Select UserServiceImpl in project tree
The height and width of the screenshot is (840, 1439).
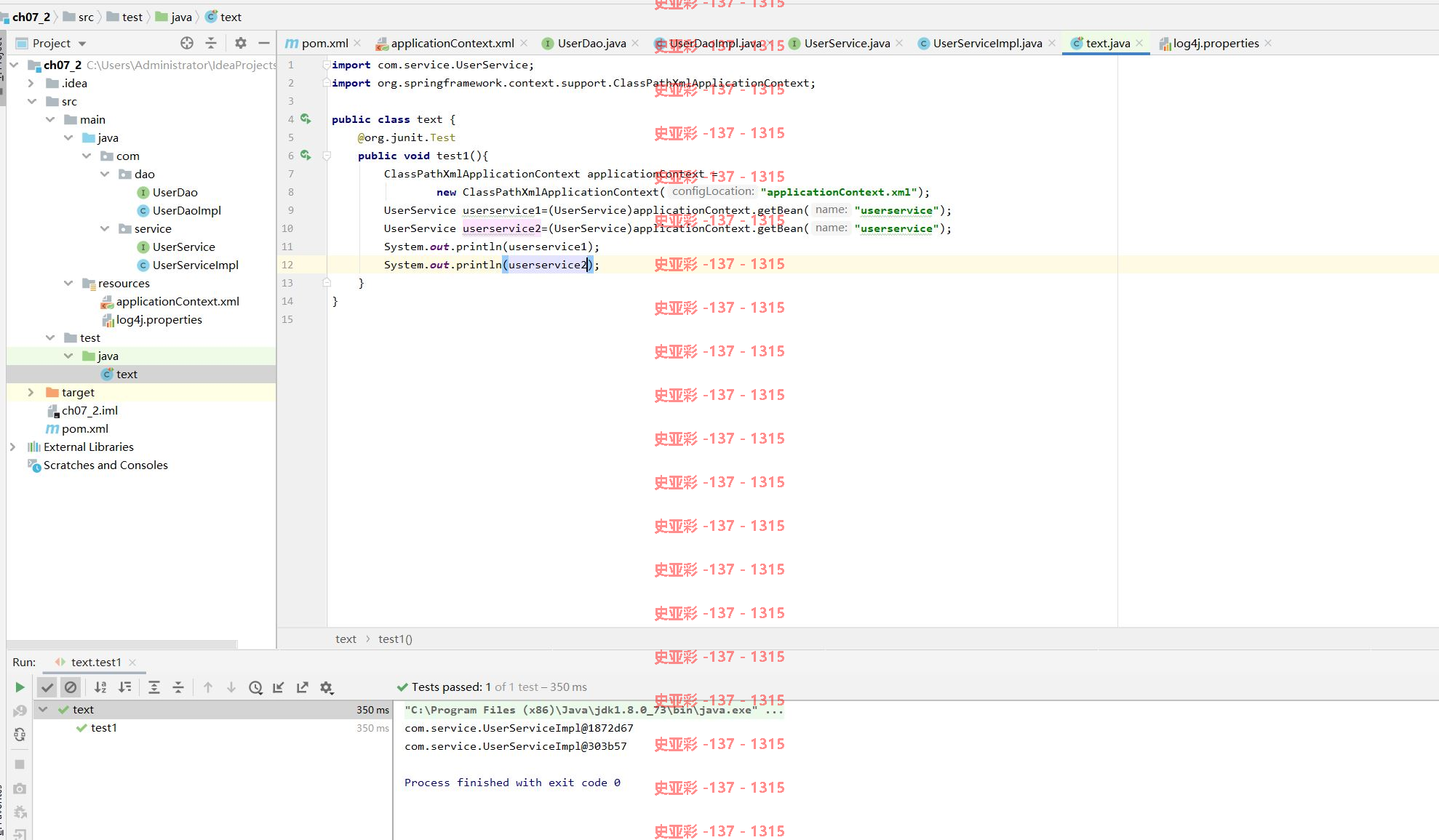click(x=195, y=265)
